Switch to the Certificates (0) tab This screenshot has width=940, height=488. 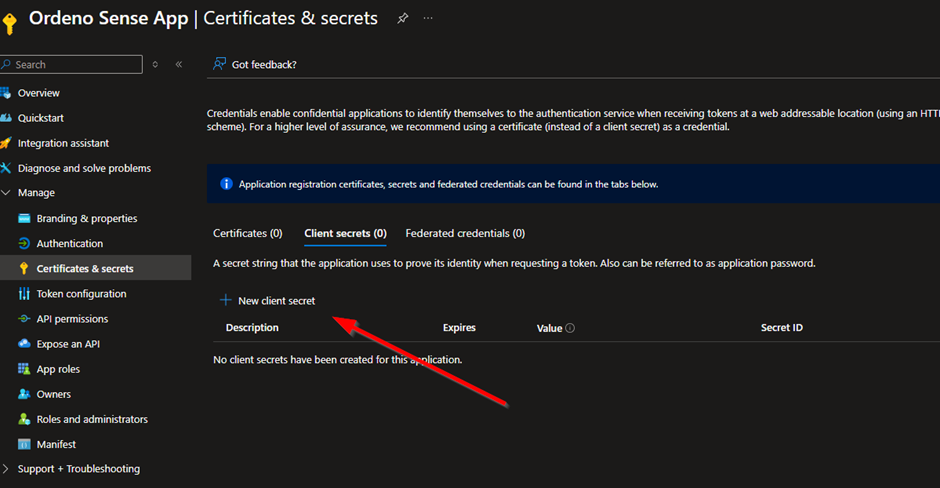[x=248, y=233]
